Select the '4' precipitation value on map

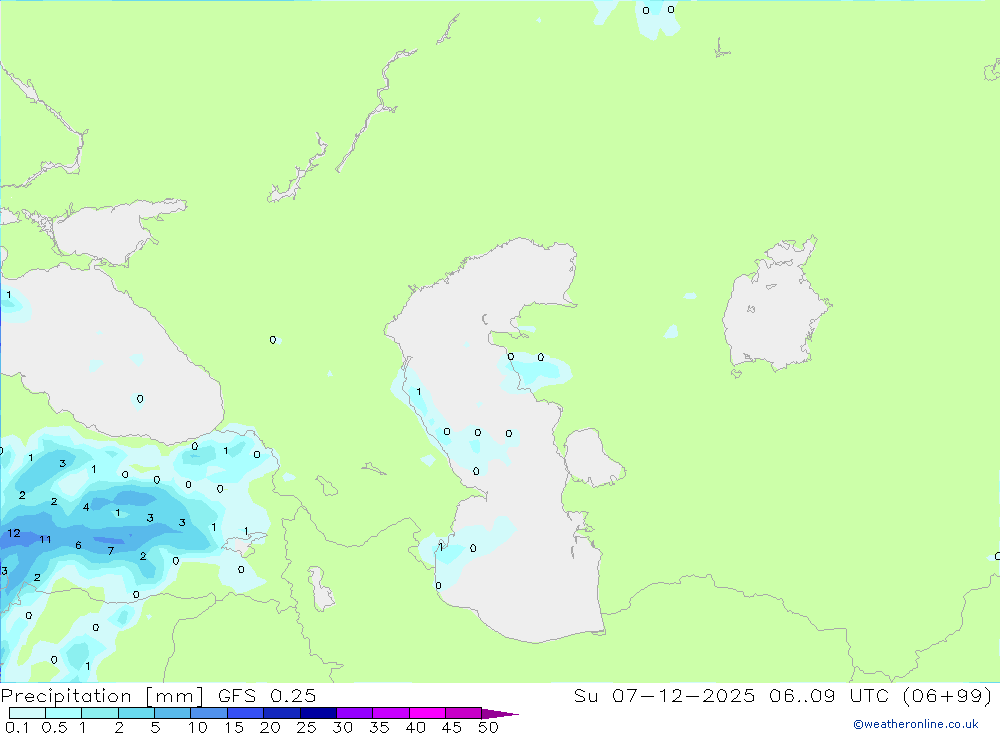[x=85, y=507]
